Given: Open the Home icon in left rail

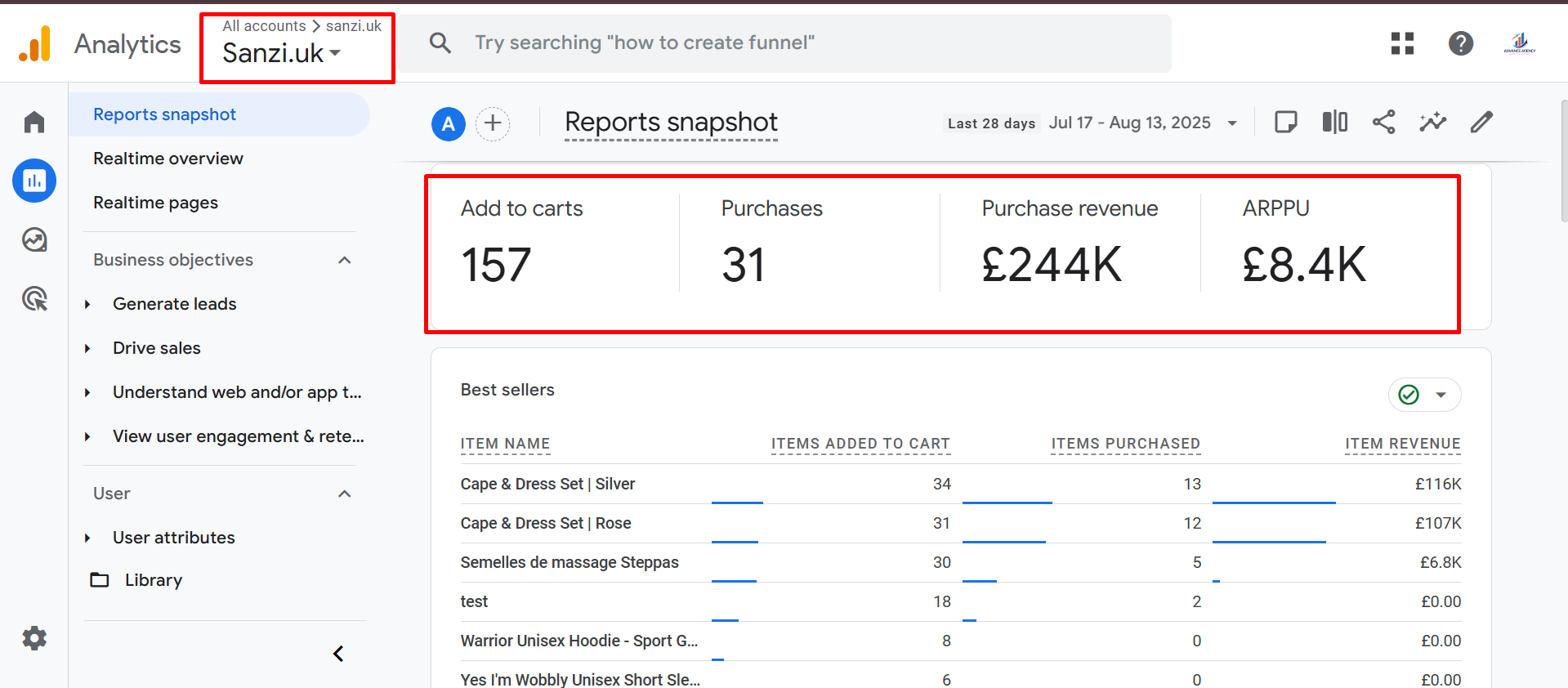Looking at the screenshot, I should [x=34, y=123].
